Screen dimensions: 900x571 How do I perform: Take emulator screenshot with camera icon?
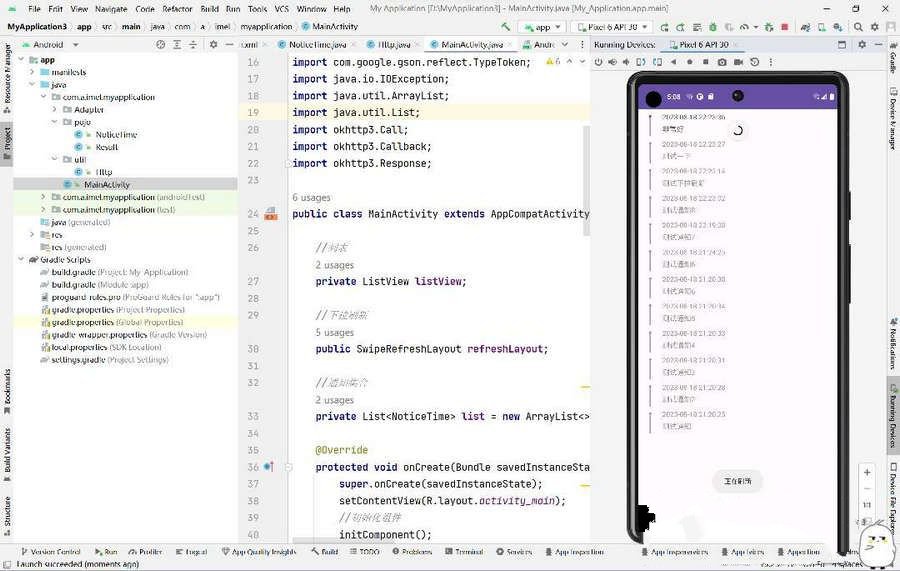pos(722,62)
